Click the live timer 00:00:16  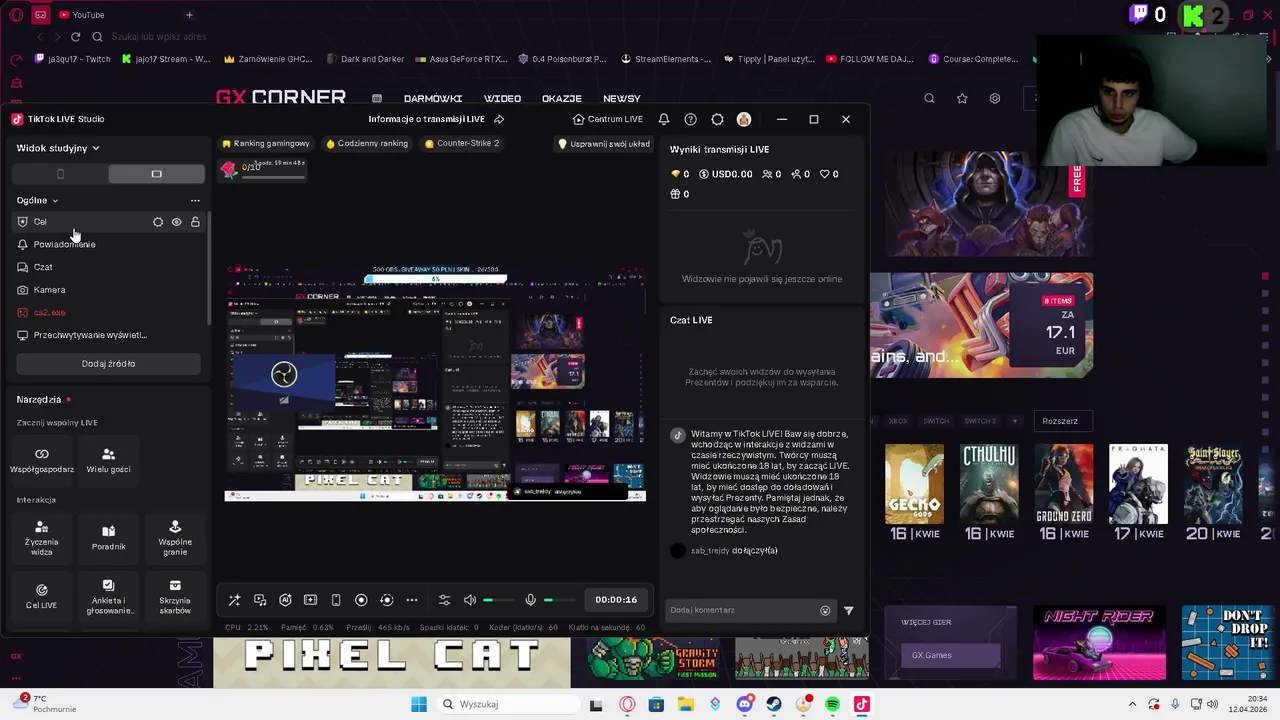click(616, 600)
